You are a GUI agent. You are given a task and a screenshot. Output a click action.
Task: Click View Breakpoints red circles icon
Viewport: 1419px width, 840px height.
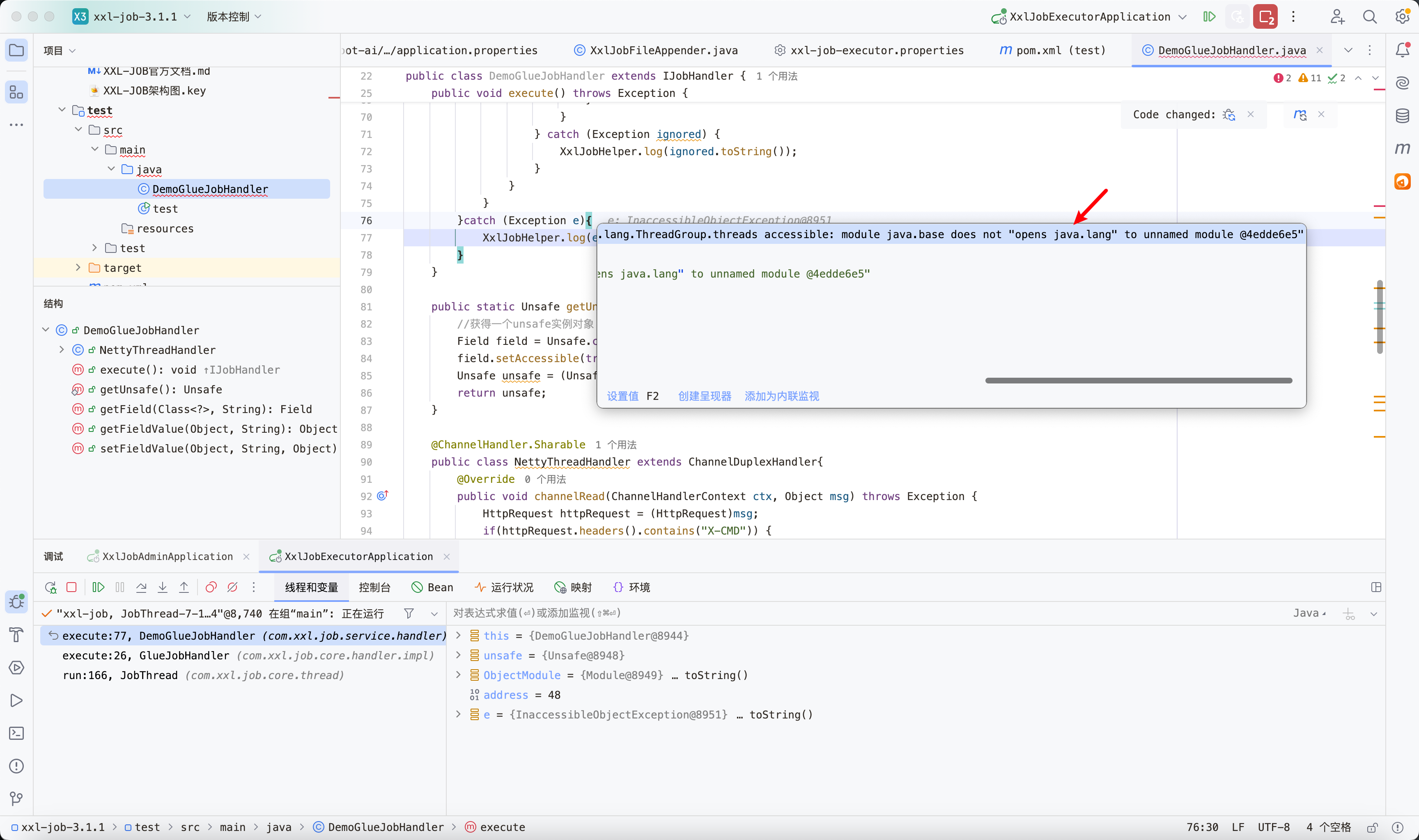(x=211, y=587)
